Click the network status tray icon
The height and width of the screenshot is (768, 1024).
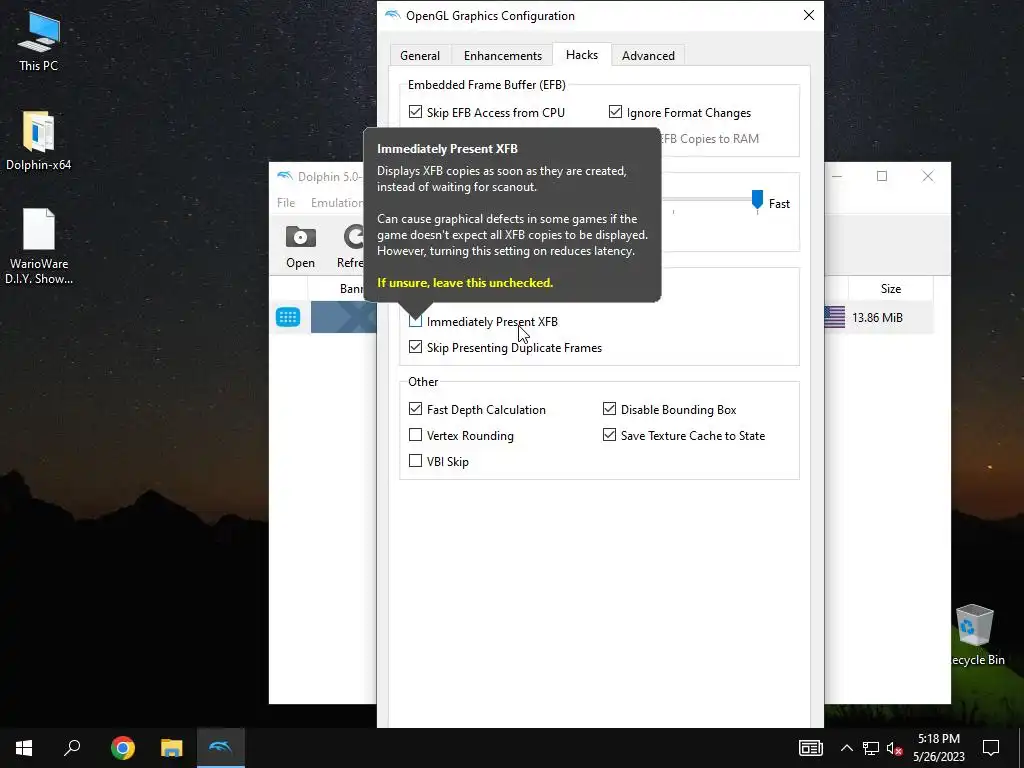pyautogui.click(x=871, y=748)
